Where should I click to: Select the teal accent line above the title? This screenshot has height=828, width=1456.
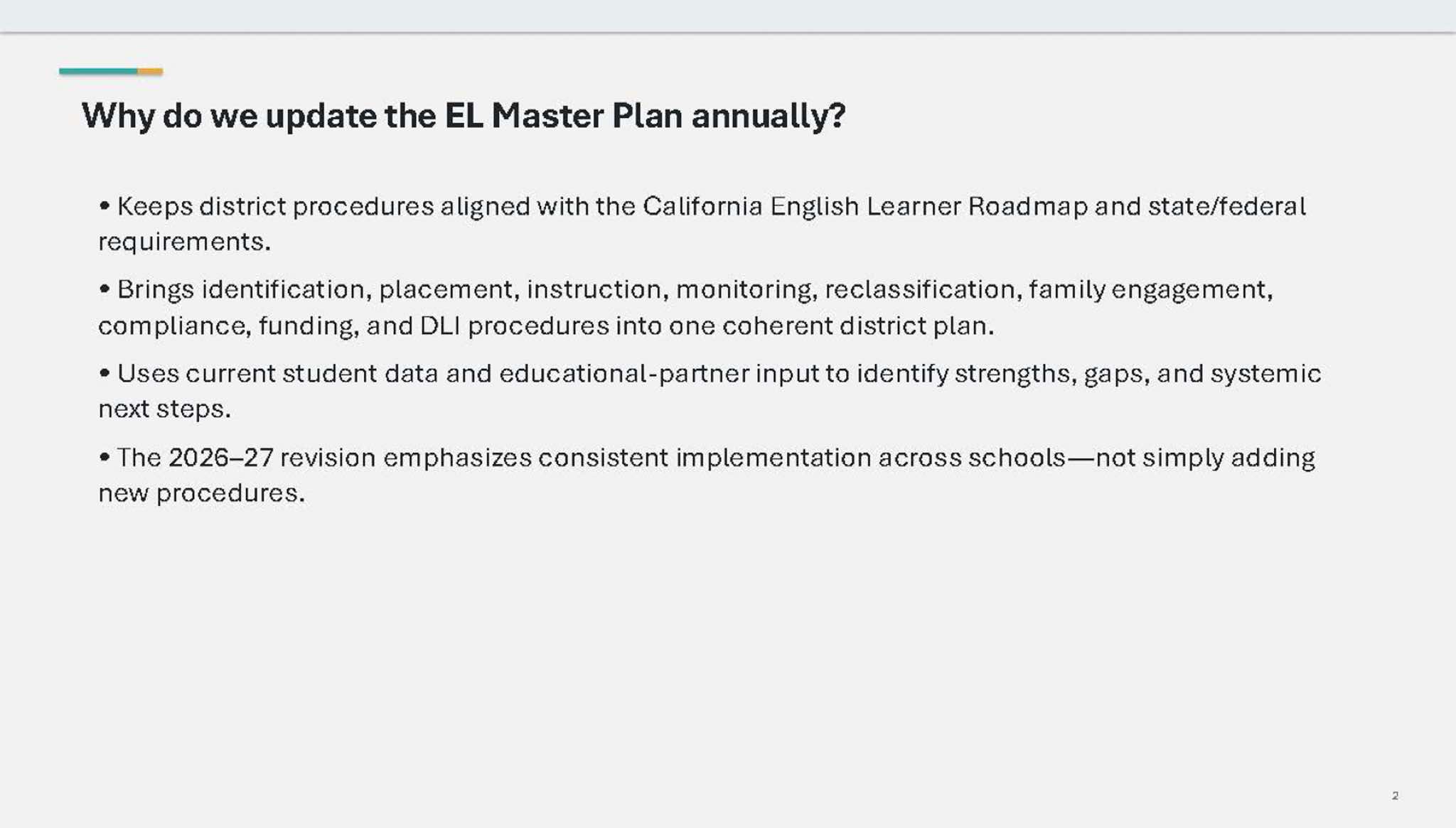(98, 71)
